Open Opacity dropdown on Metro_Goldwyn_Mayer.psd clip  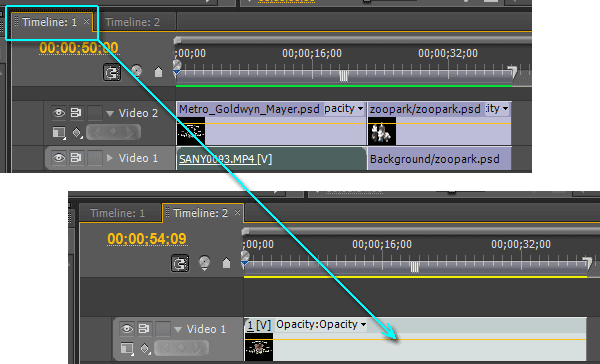pos(344,109)
